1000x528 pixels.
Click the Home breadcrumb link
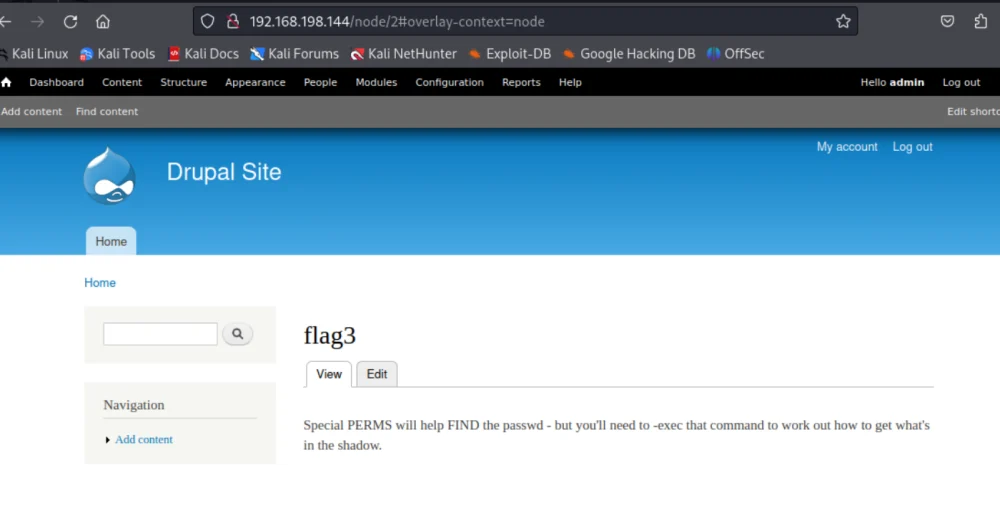click(100, 282)
